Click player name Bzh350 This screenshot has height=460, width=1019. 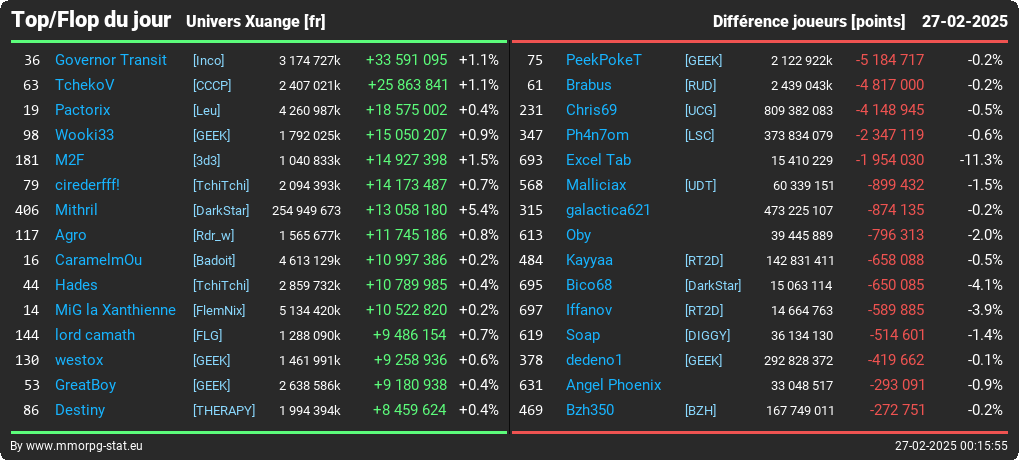589,410
